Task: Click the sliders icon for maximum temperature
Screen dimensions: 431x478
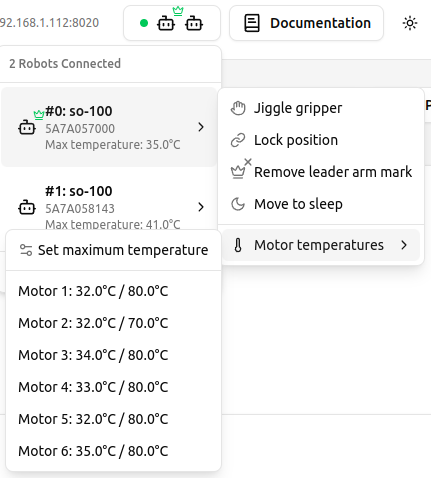Action: point(26,250)
